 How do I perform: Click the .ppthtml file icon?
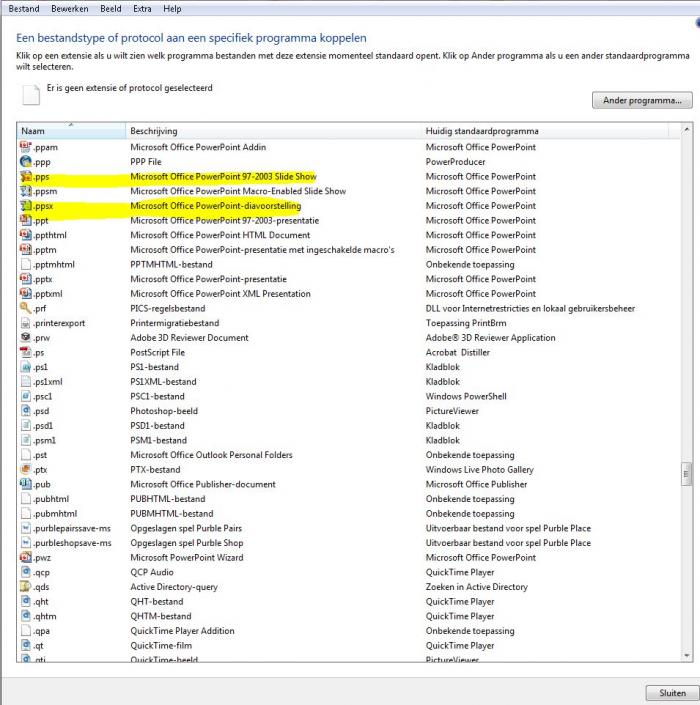[26, 235]
